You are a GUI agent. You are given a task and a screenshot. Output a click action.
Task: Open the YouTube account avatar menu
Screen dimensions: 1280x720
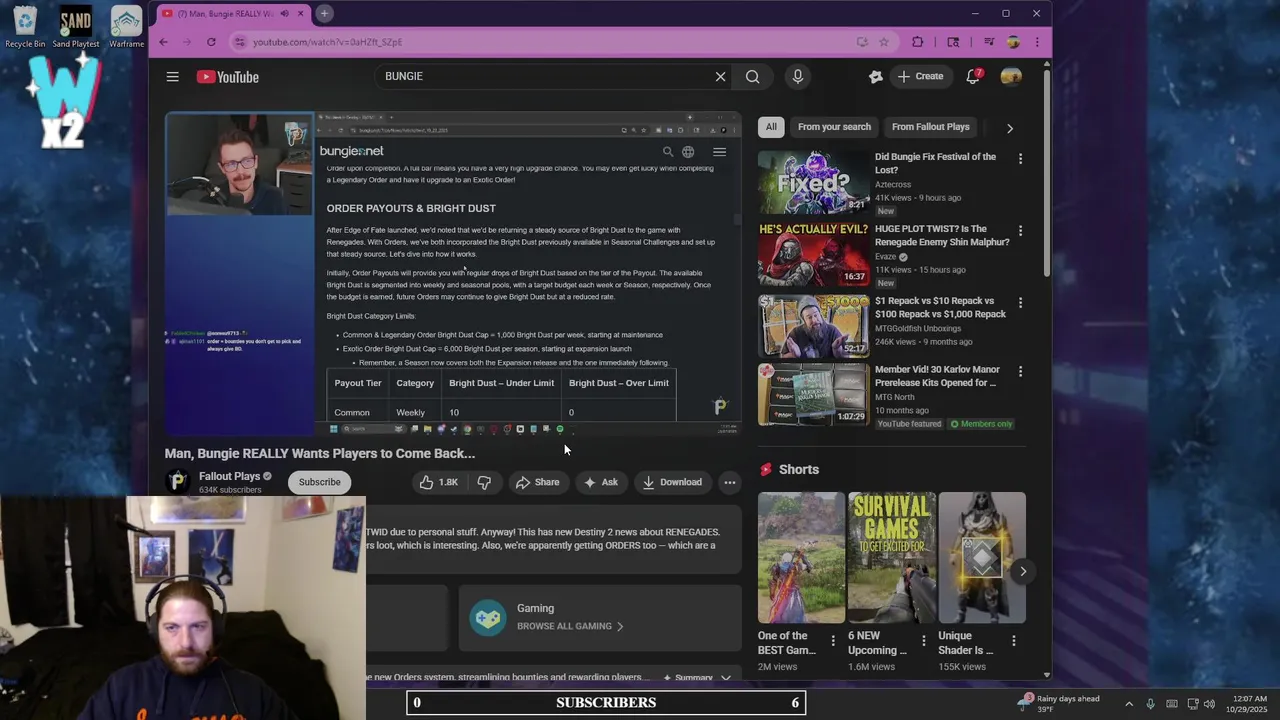click(1011, 77)
